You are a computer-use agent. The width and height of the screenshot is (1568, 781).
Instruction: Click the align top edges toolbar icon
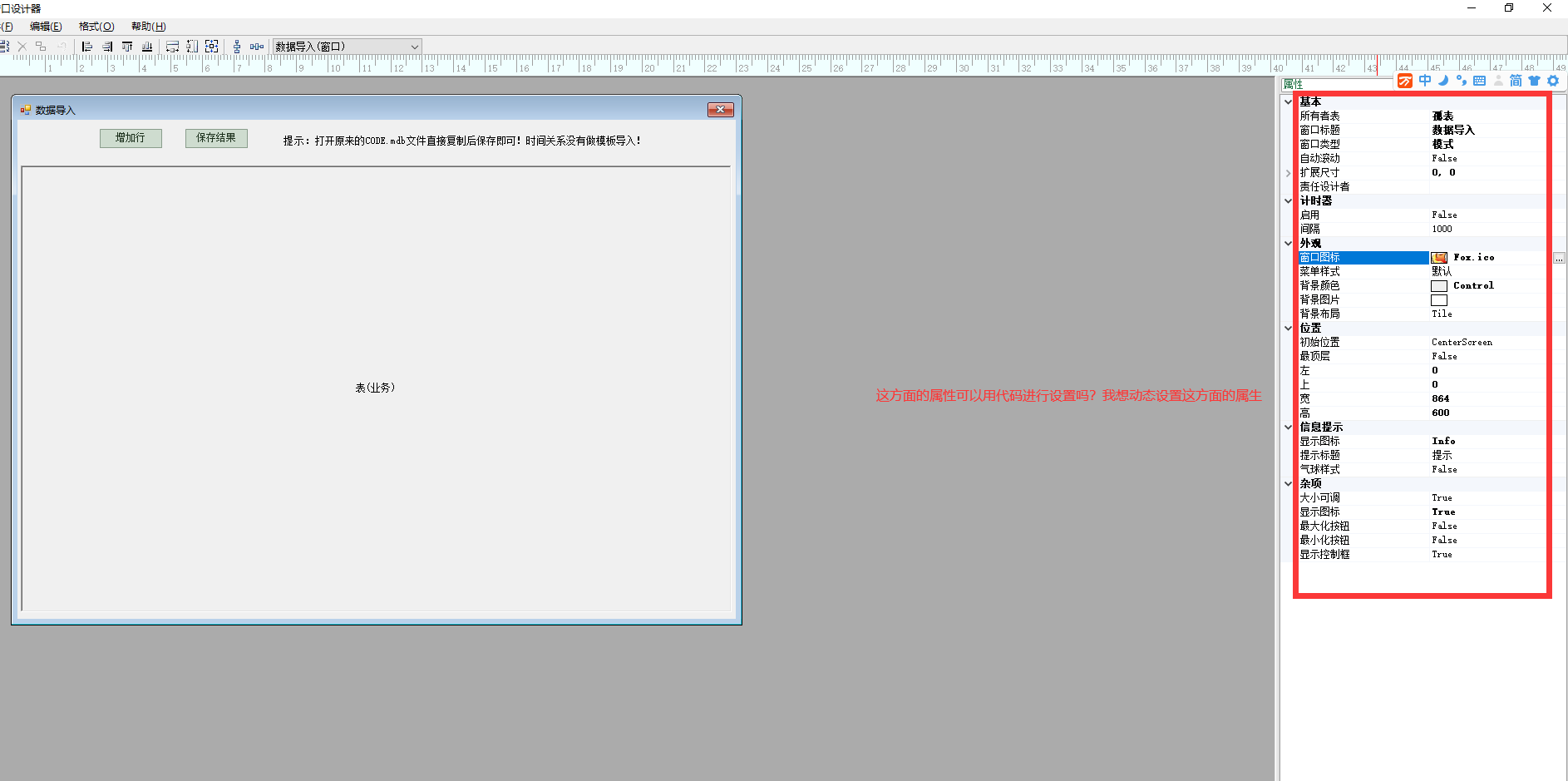point(127,47)
